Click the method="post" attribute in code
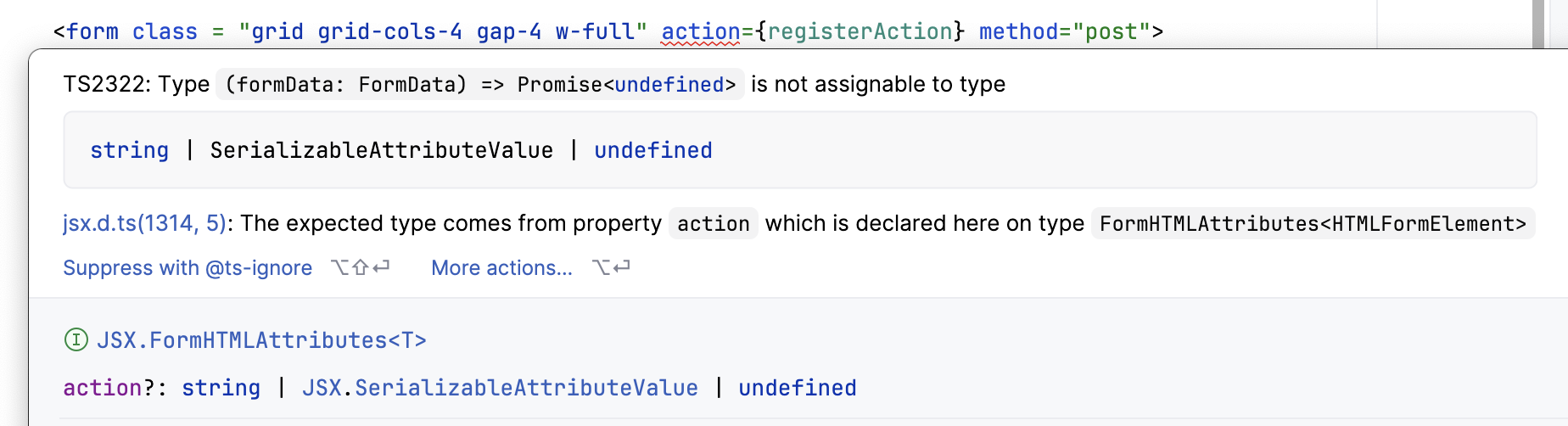This screenshot has width=1568, height=426. [1065, 32]
